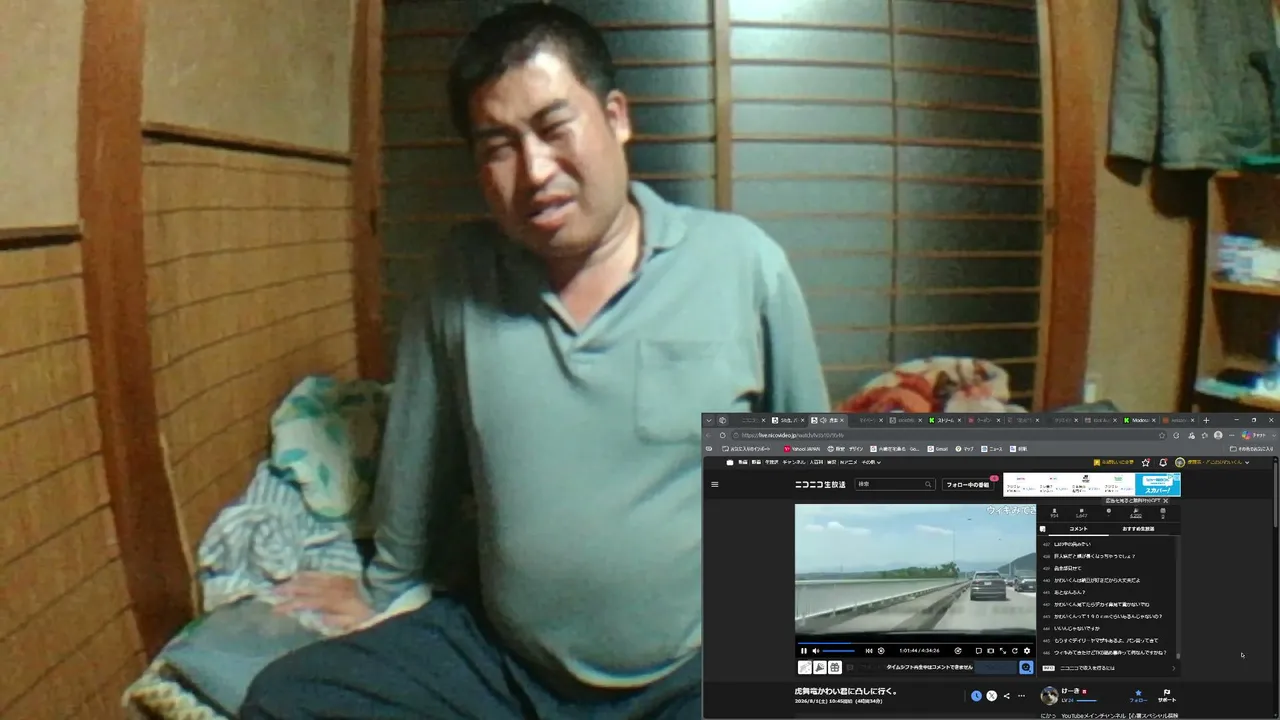Toggle comment display on the video

click(978, 651)
